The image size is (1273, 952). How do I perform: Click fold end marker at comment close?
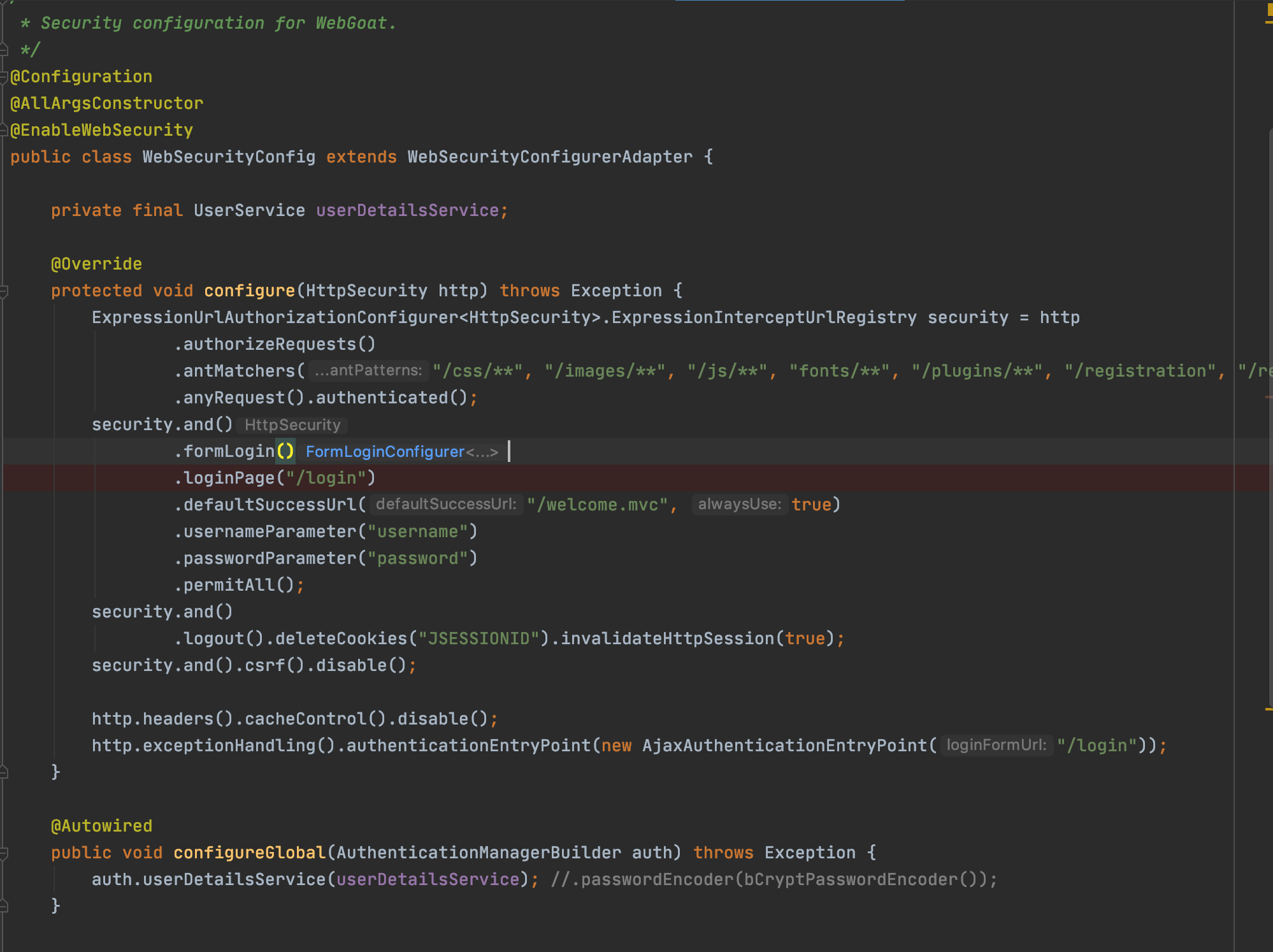[4, 50]
